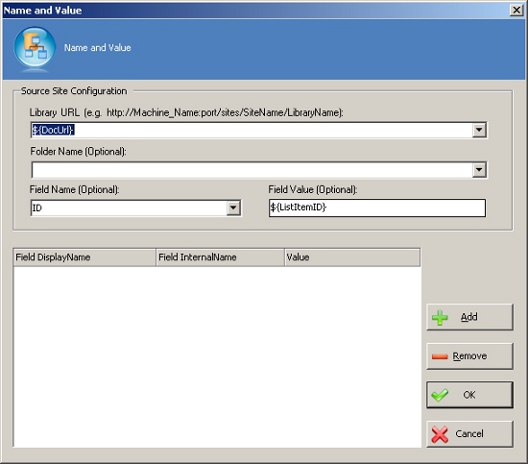Click empty area of the field list
Screen dimensions: 528x464
click(217, 357)
